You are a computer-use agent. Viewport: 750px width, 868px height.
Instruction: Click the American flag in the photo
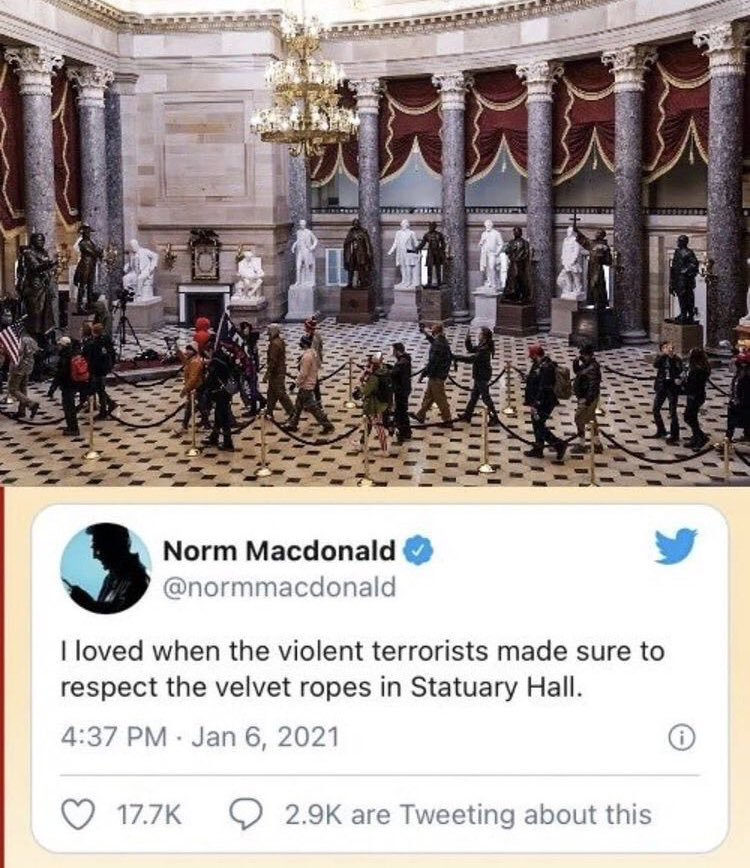coord(11,340)
